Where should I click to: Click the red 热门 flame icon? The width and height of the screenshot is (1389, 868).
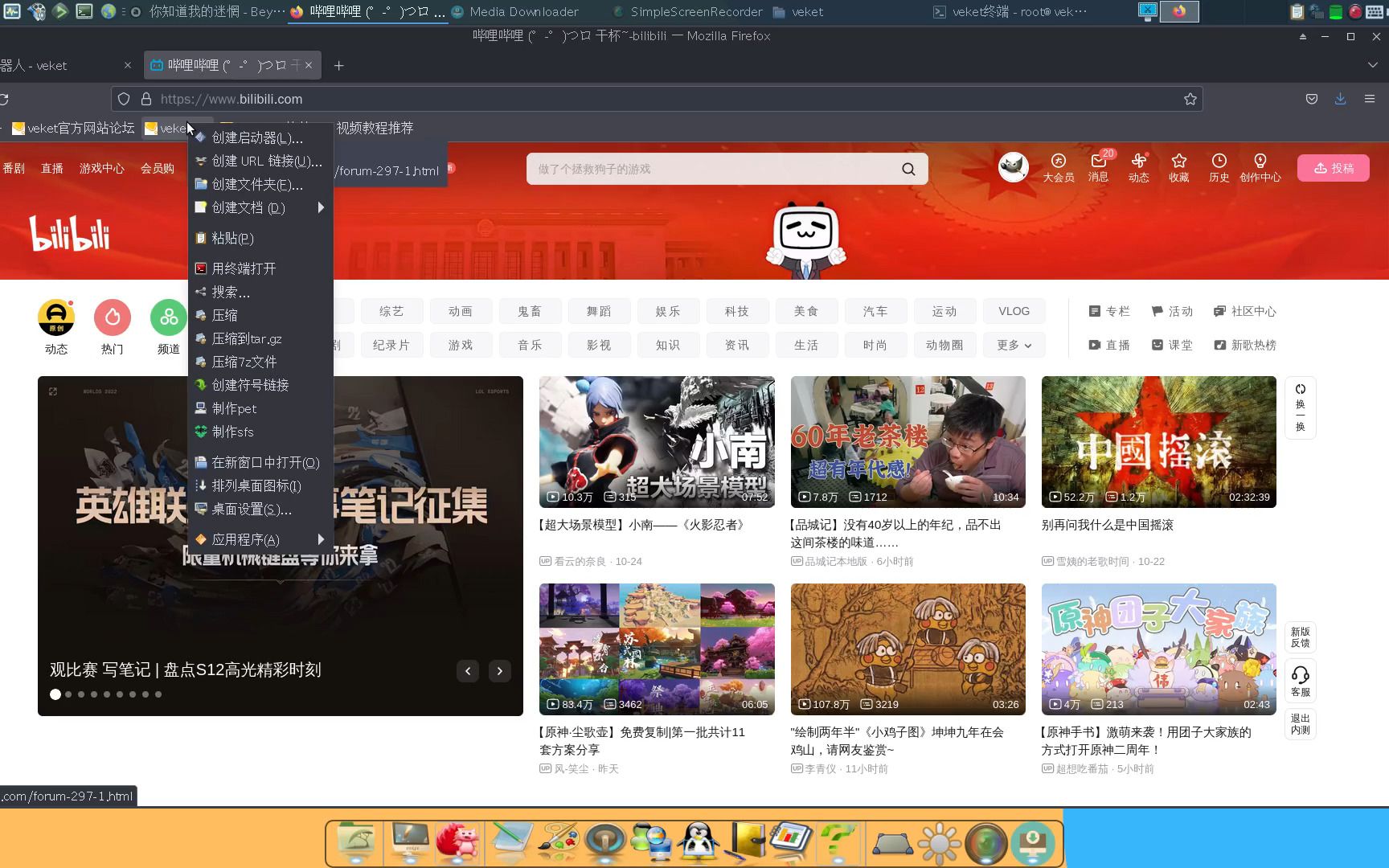point(113,317)
